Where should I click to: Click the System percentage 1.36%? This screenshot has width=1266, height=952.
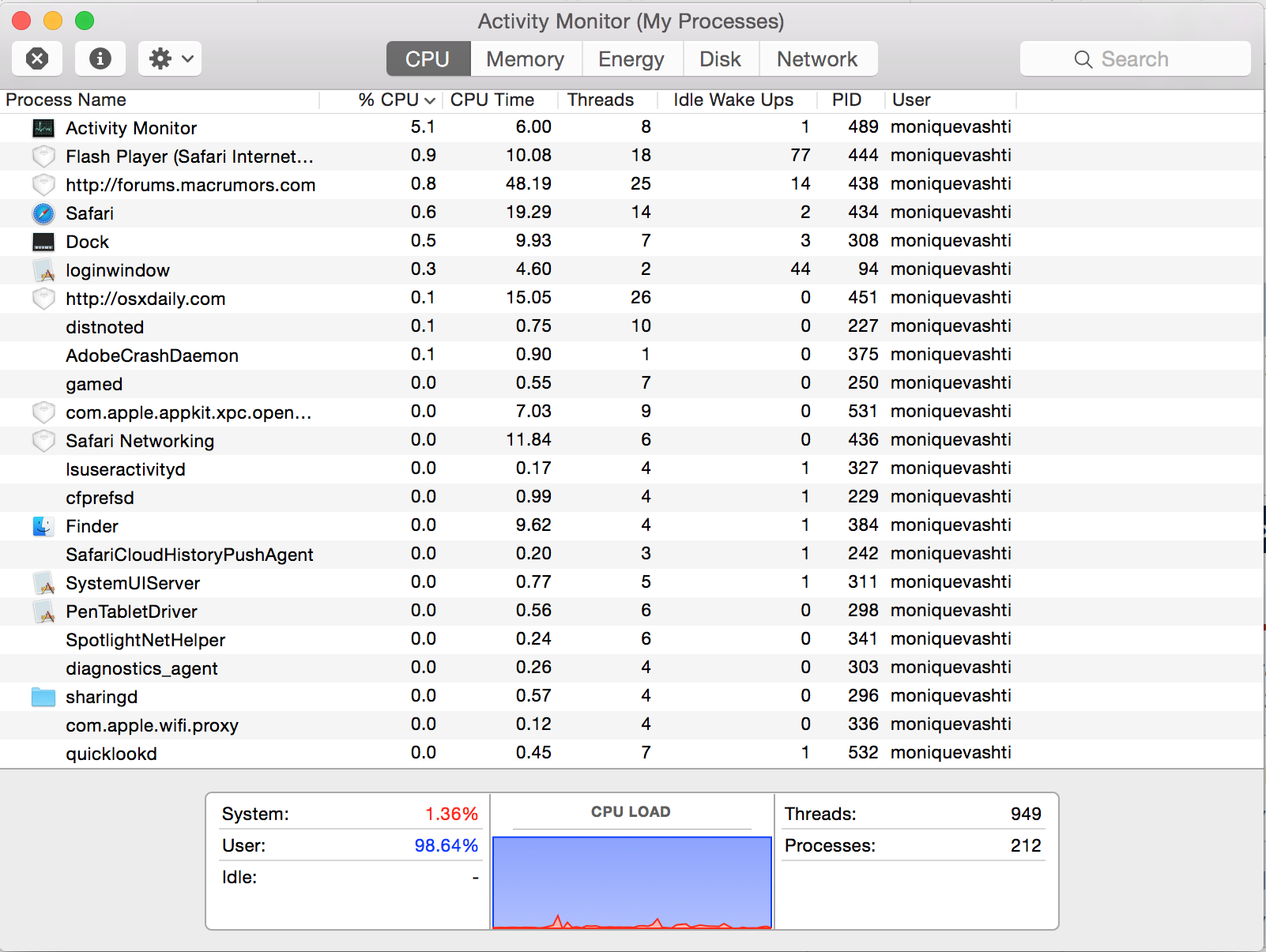(x=452, y=814)
